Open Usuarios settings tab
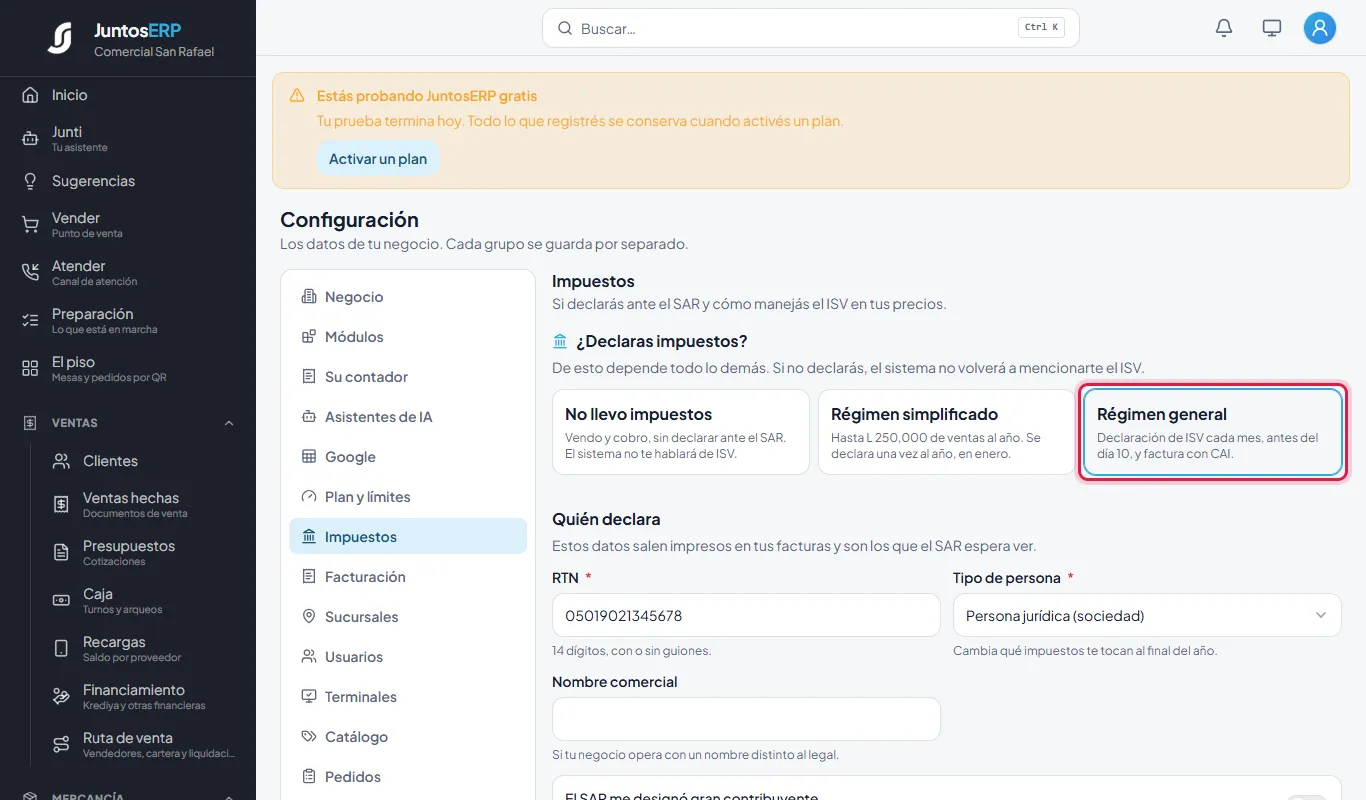Screen dimensions: 1366x800 point(408,657)
